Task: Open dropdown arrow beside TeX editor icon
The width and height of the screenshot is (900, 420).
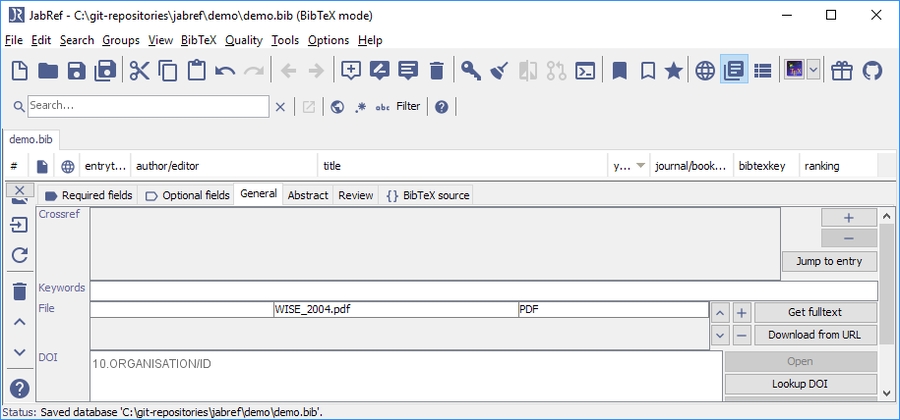Action: pyautogui.click(x=813, y=70)
